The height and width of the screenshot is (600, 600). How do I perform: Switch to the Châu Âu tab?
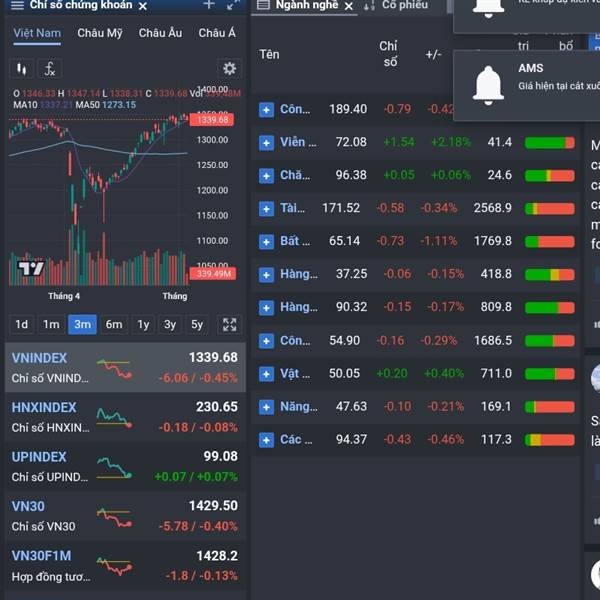(160, 33)
